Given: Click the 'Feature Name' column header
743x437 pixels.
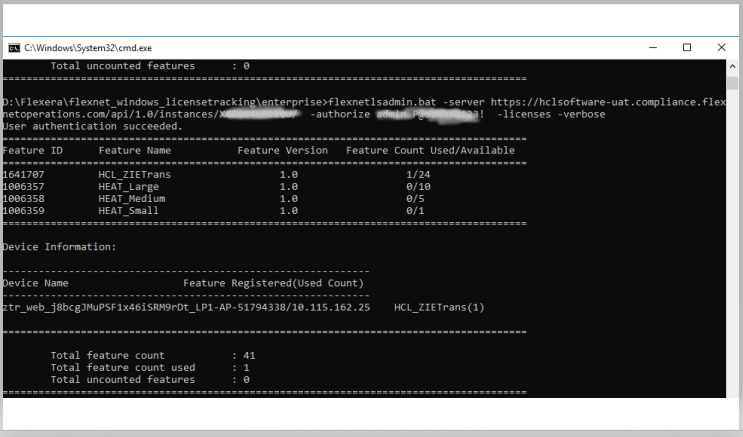Looking at the screenshot, I should (x=135, y=150).
